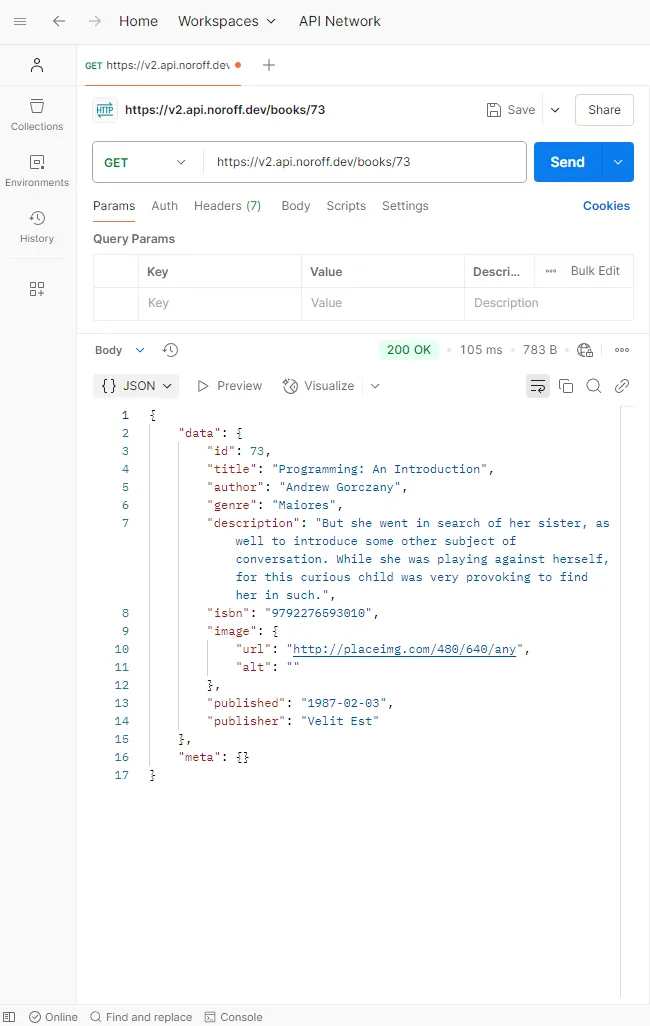
Task: Follow the placeimg.com URL link
Action: click(x=405, y=649)
